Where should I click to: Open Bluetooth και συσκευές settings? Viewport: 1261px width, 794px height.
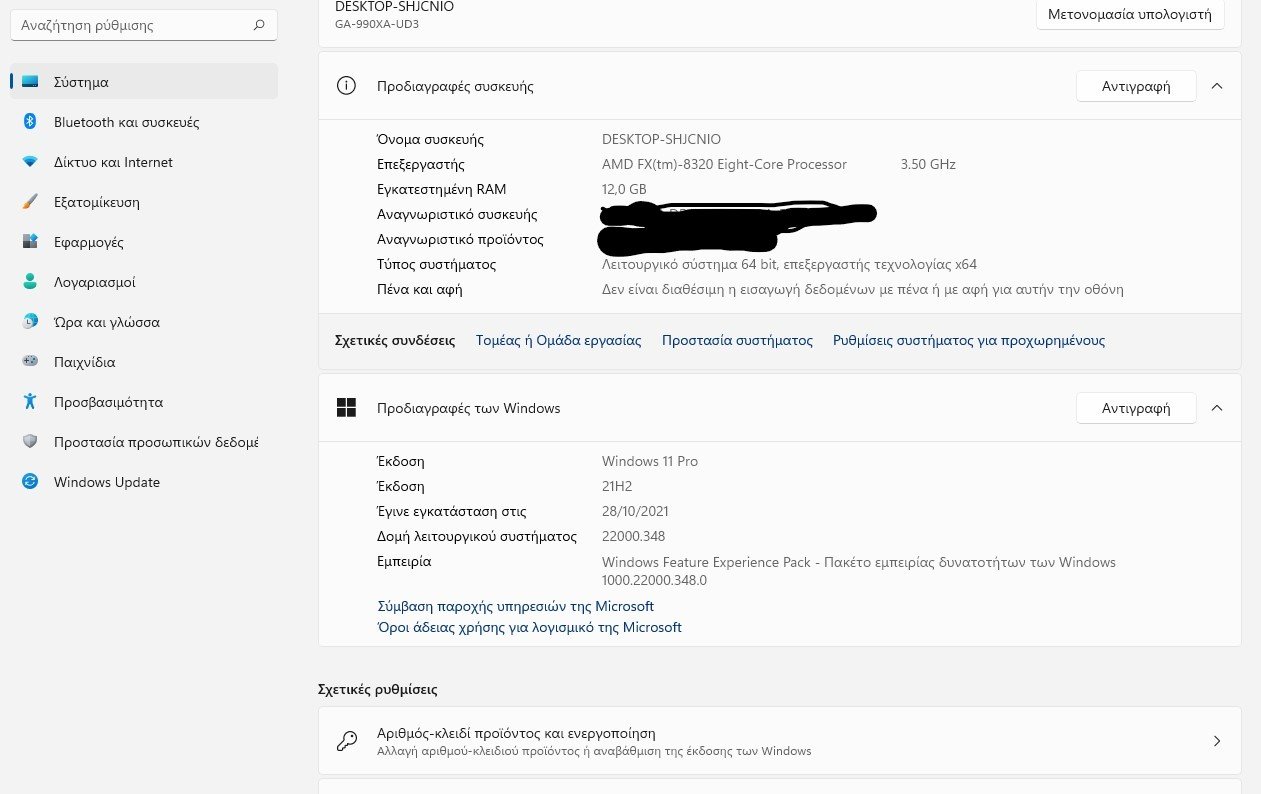143,122
